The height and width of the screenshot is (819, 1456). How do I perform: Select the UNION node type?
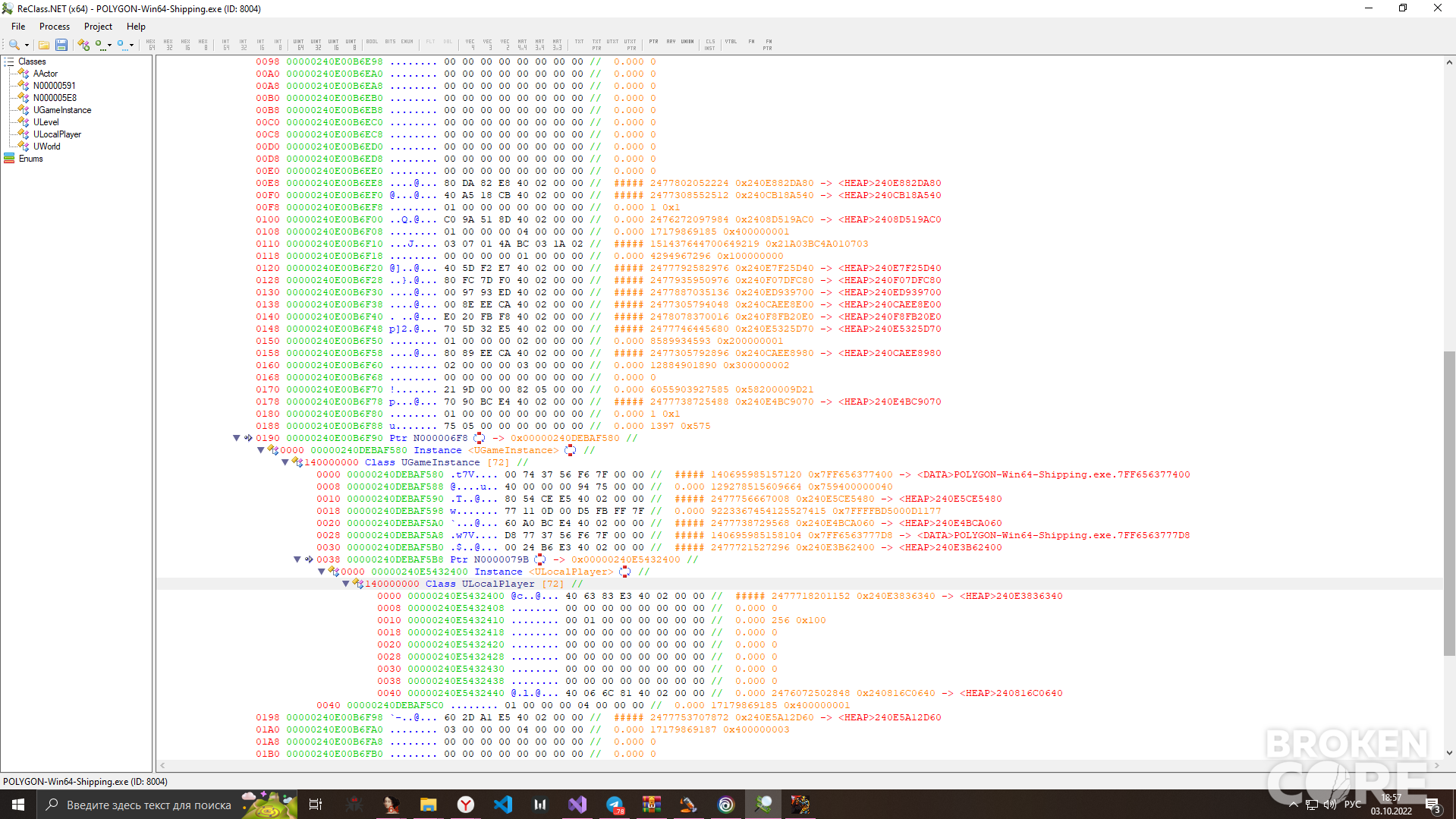687,43
